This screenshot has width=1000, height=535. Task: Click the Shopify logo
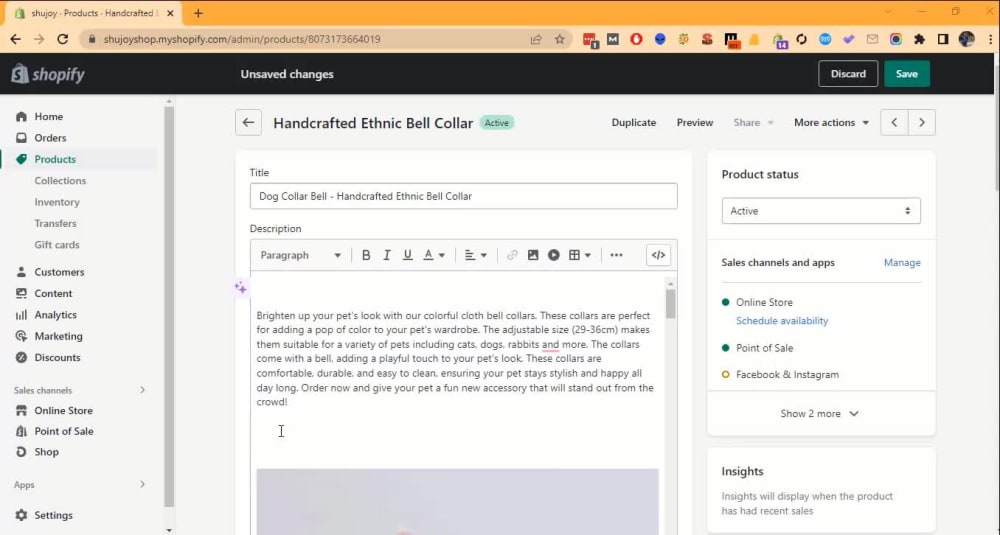(x=48, y=74)
